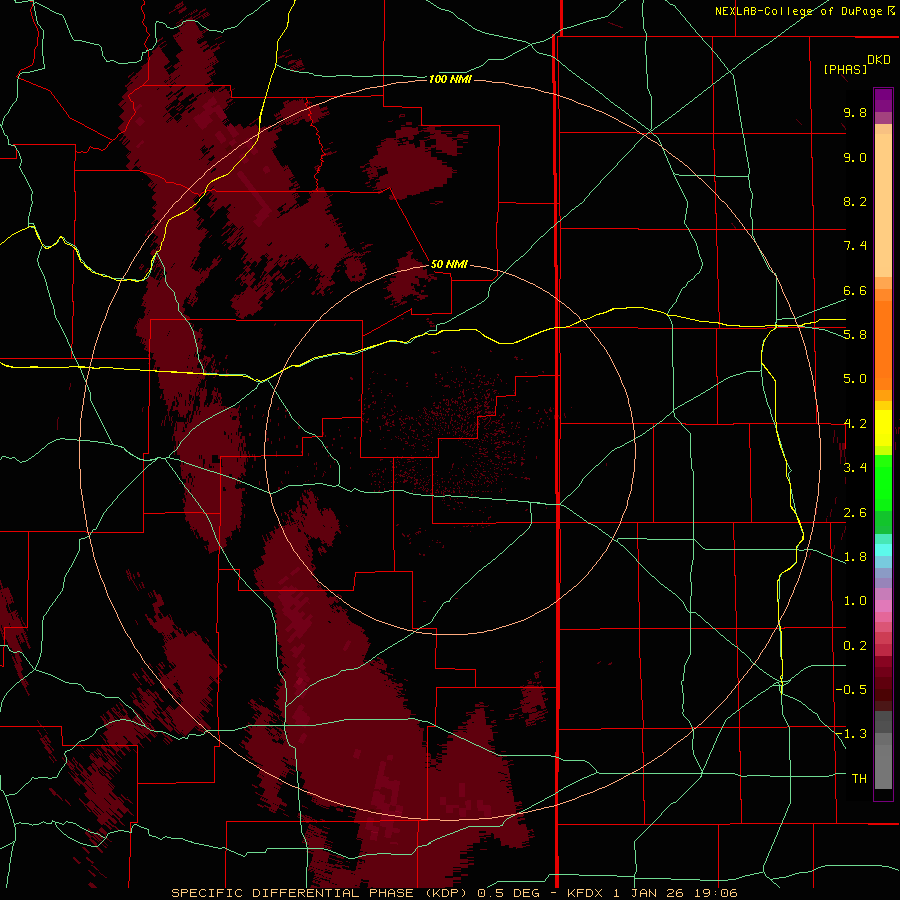This screenshot has width=900, height=900.
Task: Click the DKD legend unit label
Action: 879,60
